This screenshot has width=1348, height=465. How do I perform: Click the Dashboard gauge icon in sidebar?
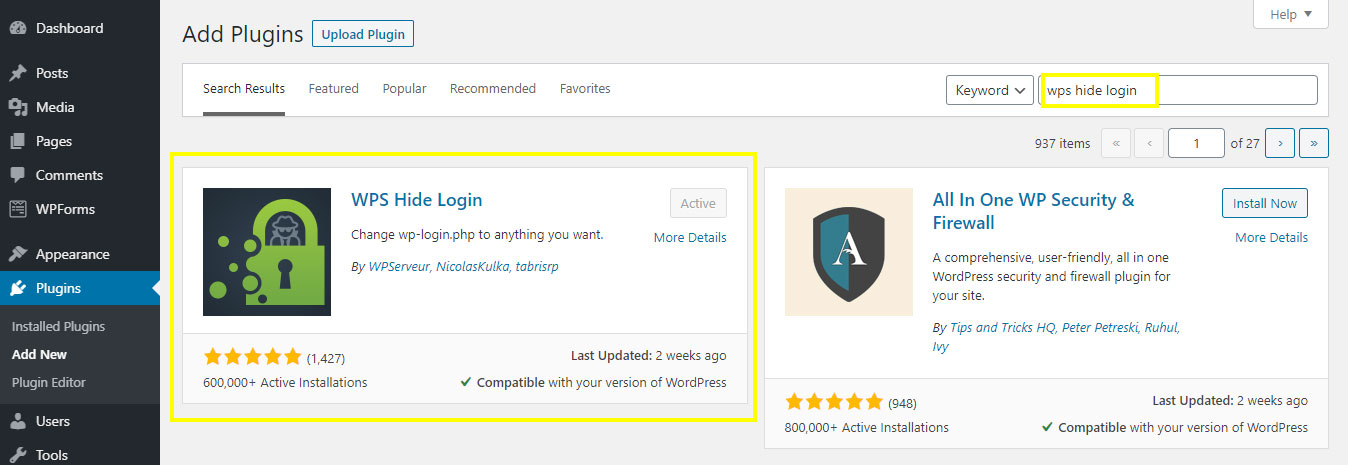click(x=17, y=28)
